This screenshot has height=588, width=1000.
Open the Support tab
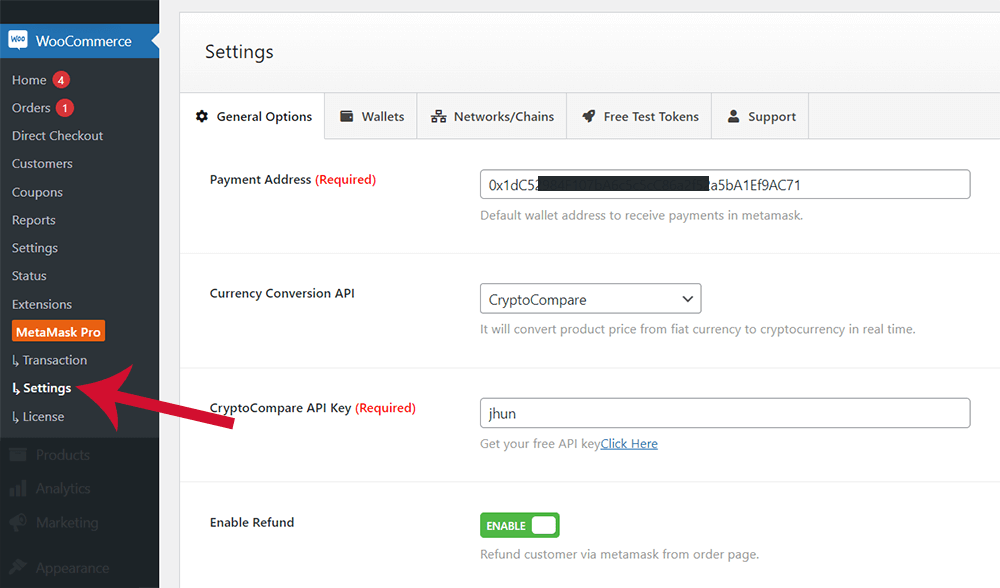pos(760,116)
